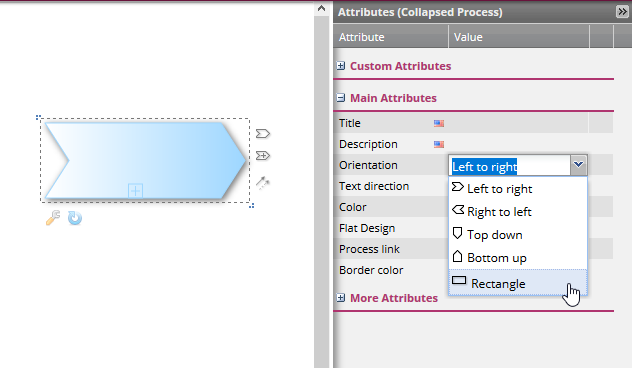Click the process arrow icon beside shape
The width and height of the screenshot is (632, 368).
(263, 133)
